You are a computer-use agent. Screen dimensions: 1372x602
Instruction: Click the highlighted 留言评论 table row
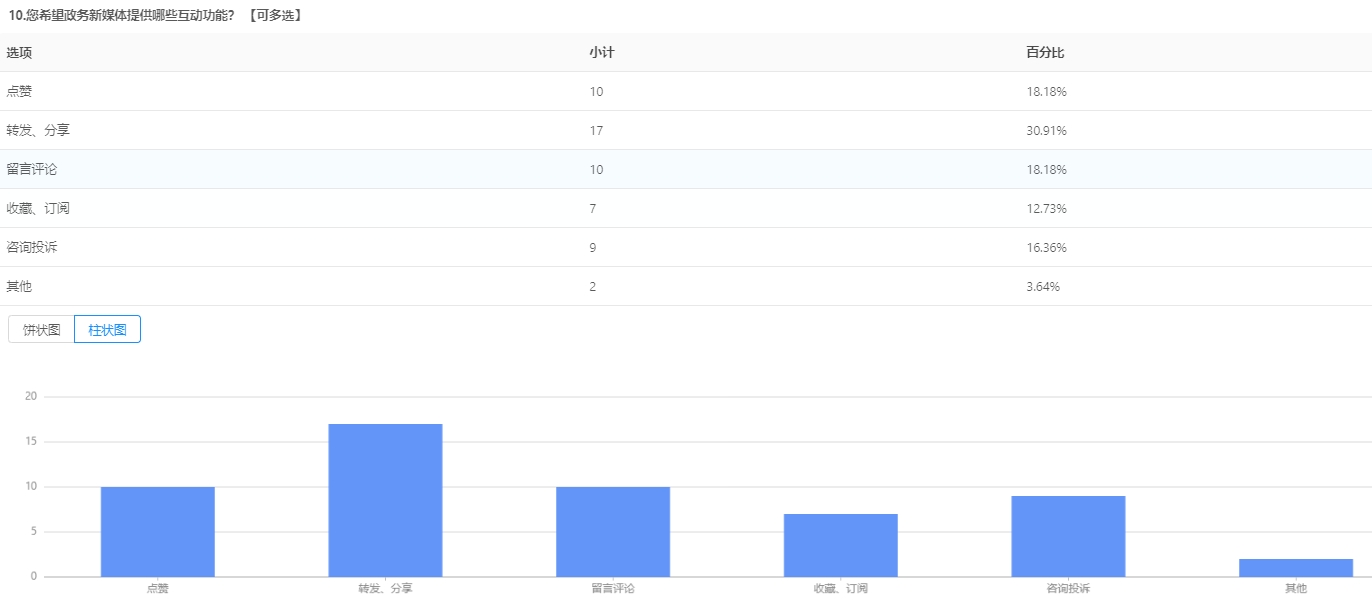[32, 169]
